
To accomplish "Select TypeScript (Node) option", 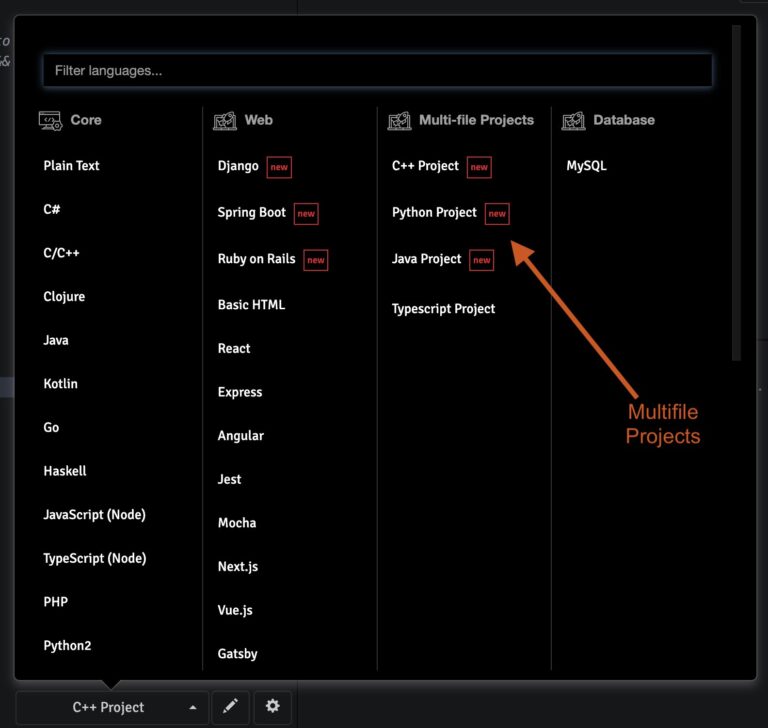I will (x=95, y=558).
